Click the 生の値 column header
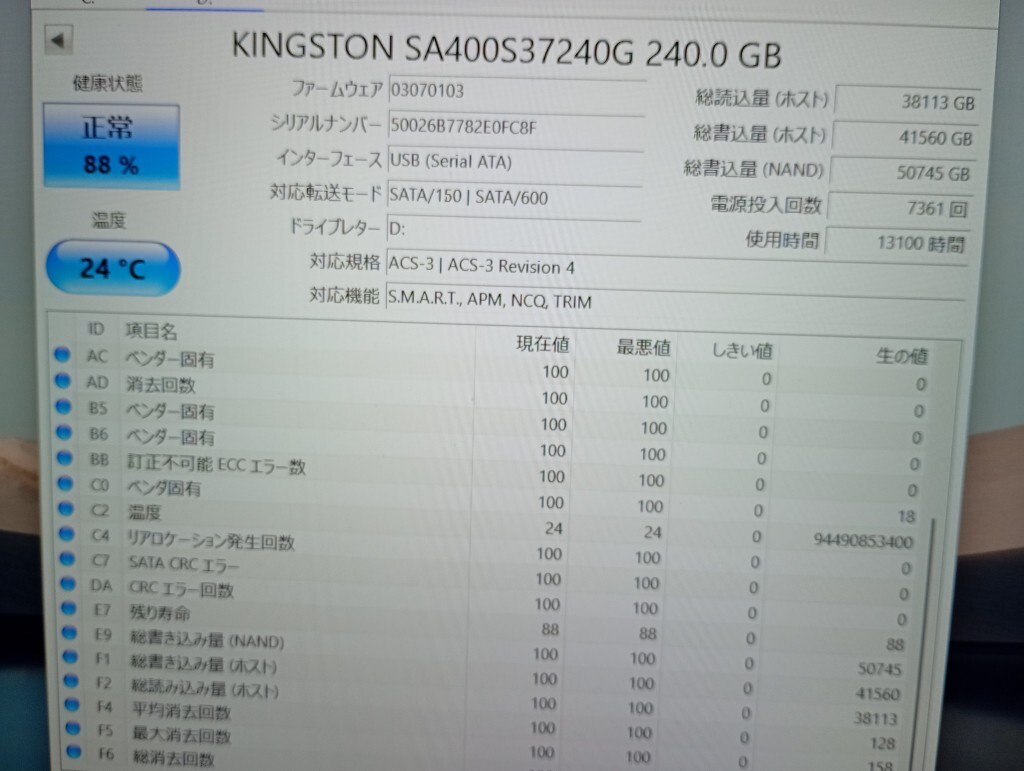 (901, 356)
